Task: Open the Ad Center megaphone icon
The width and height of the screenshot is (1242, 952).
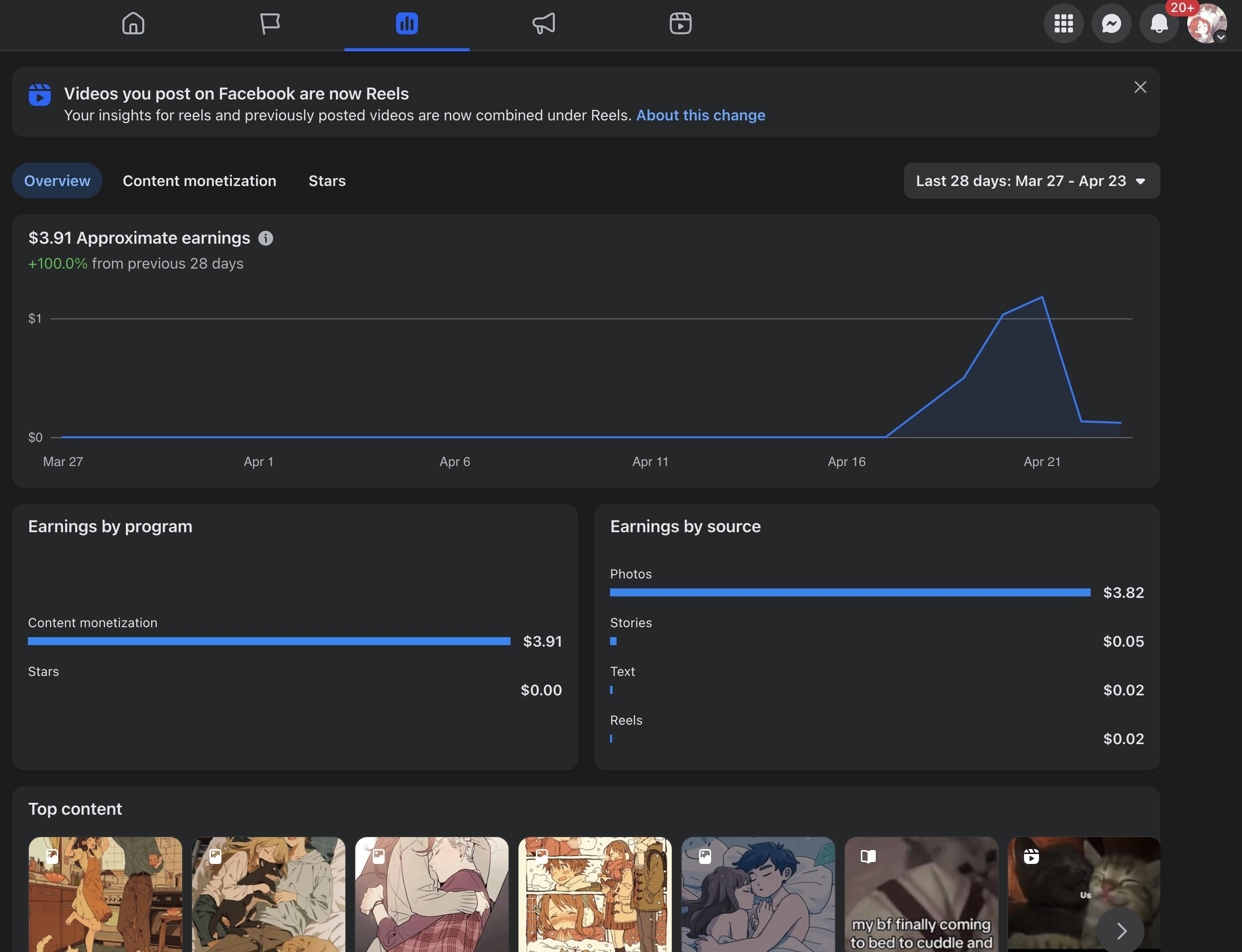Action: pyautogui.click(x=543, y=24)
